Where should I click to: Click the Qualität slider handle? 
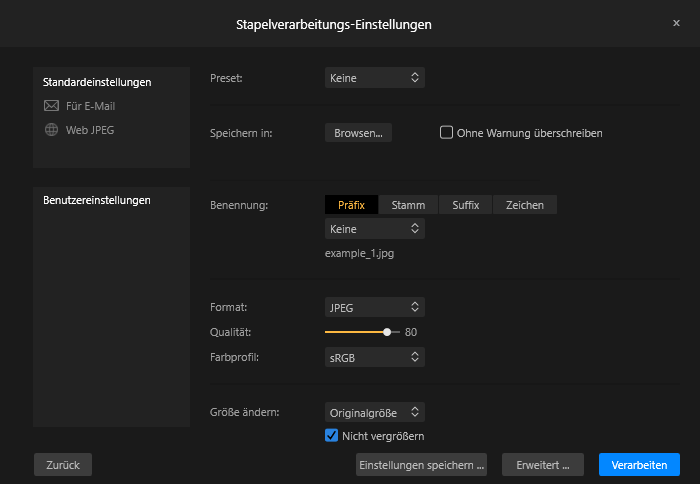387,332
